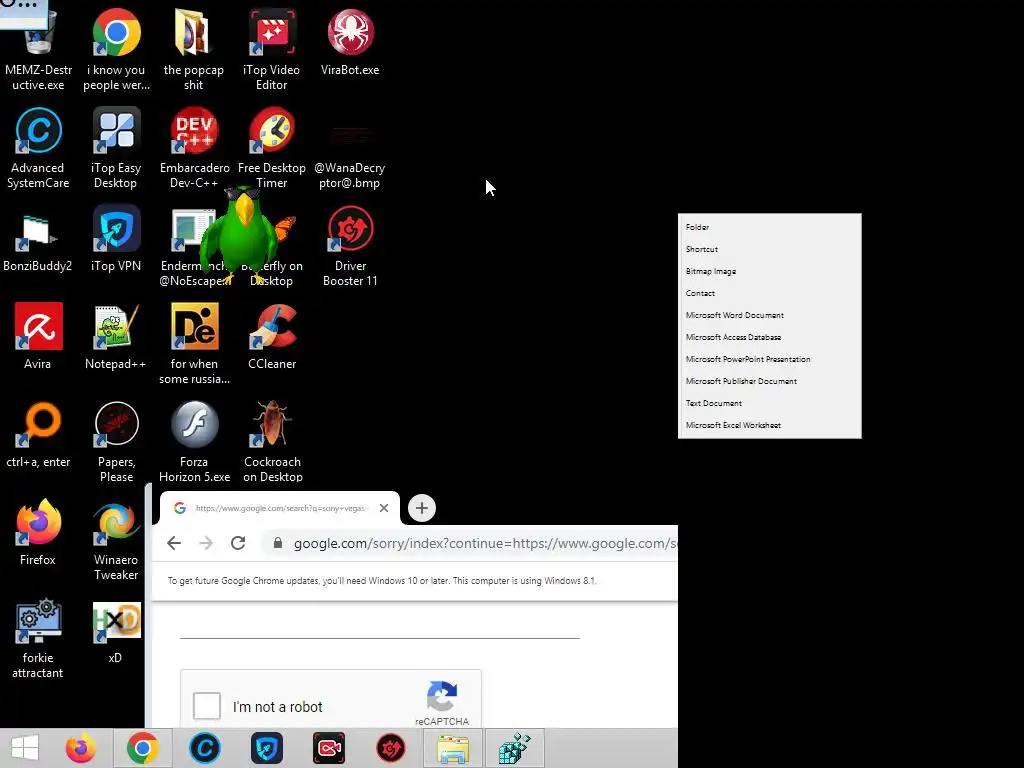
Task: View site info via the lock icon
Action: coord(278,543)
